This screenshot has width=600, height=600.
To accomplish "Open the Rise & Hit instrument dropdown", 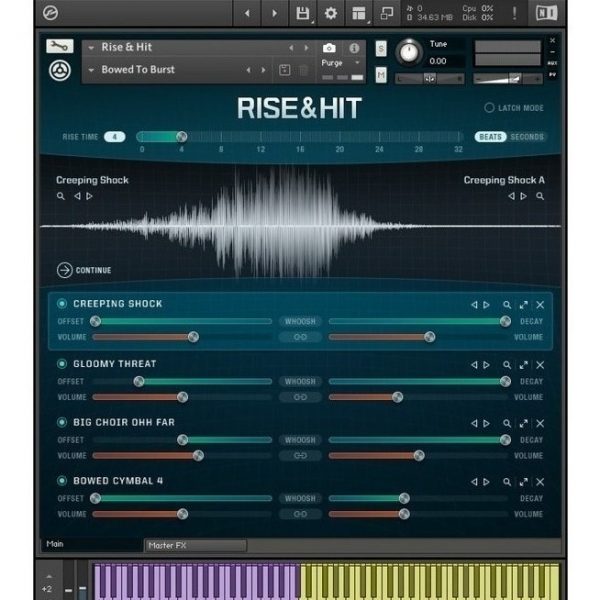I will pyautogui.click(x=91, y=48).
